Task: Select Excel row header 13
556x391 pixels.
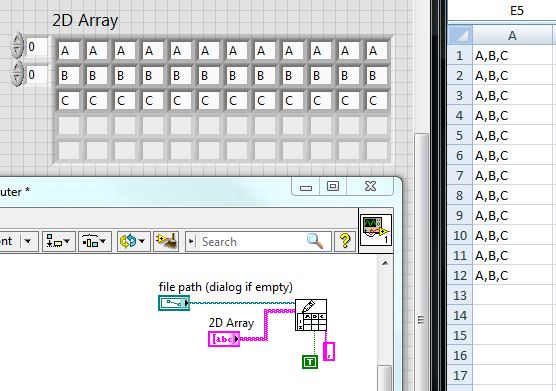Action: 460,295
